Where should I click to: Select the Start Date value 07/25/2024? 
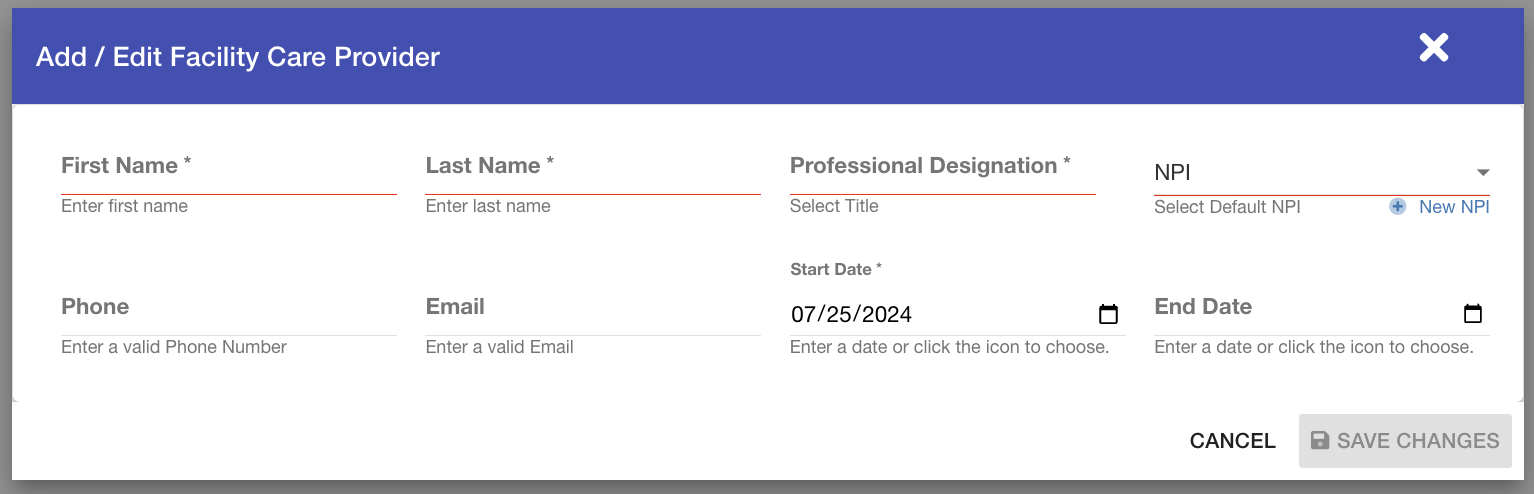852,314
